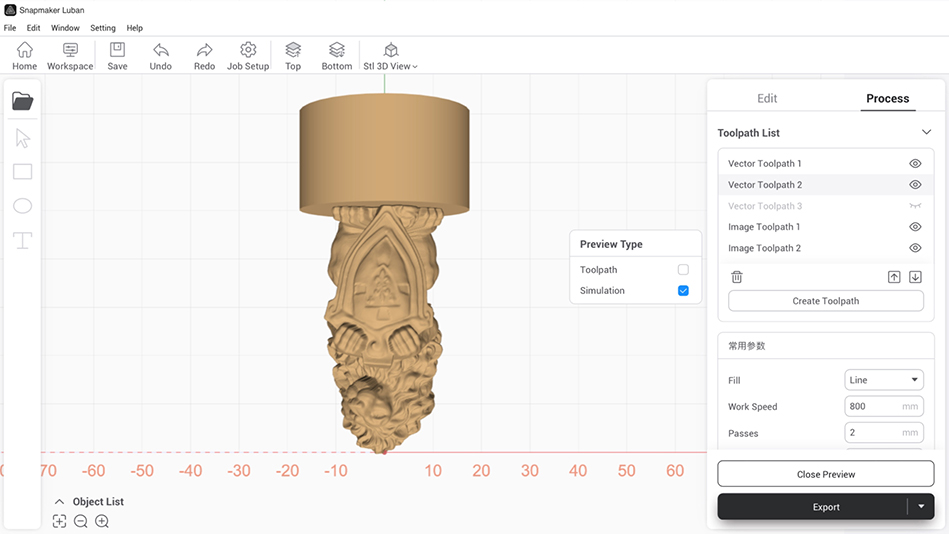Delete the selected toolpath with the trash icon
The height and width of the screenshot is (534, 949).
(x=737, y=277)
